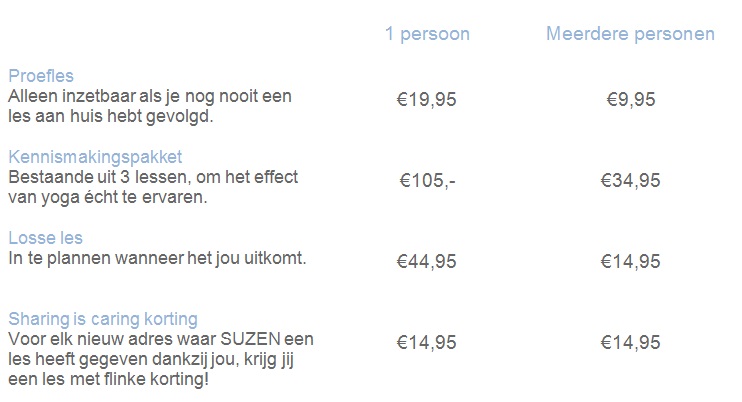Click the text 'Alleen inzetbaar als je nog nooit een'
This screenshot has height=402, width=742.
[150, 96]
